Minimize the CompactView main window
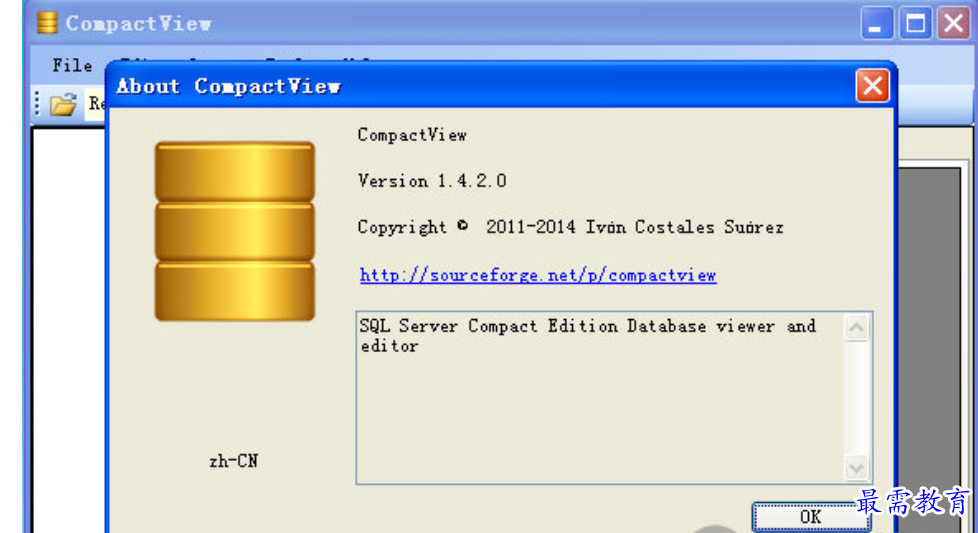This screenshot has width=978, height=533. point(877,24)
